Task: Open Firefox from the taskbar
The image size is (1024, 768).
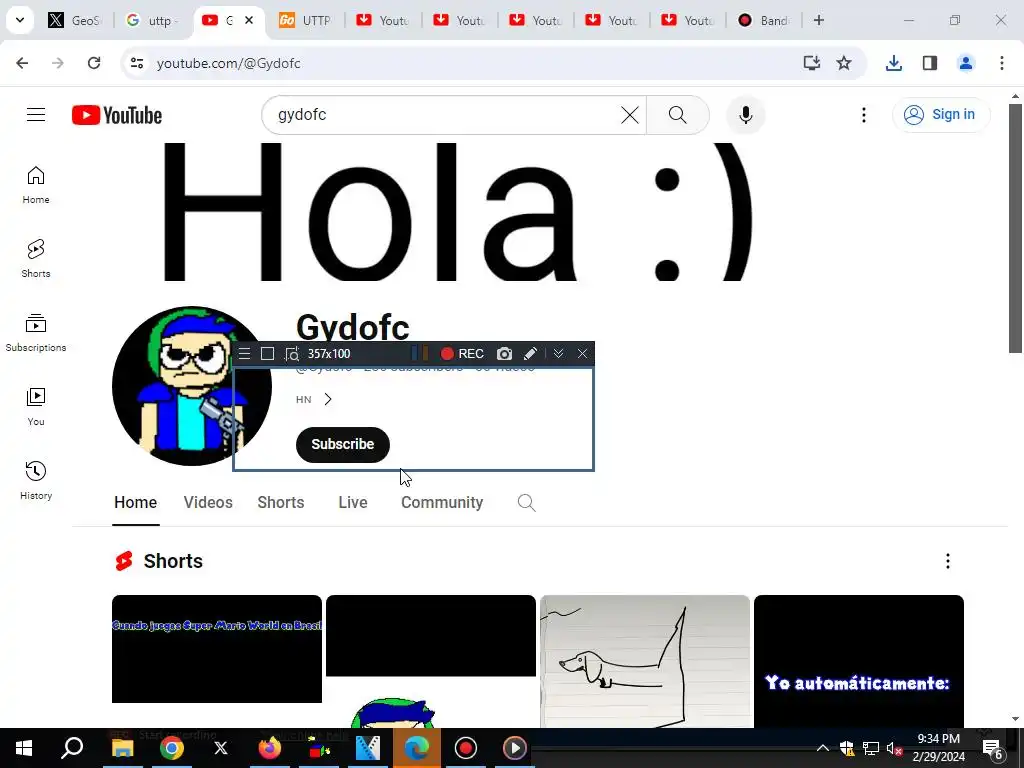Action: [x=270, y=748]
